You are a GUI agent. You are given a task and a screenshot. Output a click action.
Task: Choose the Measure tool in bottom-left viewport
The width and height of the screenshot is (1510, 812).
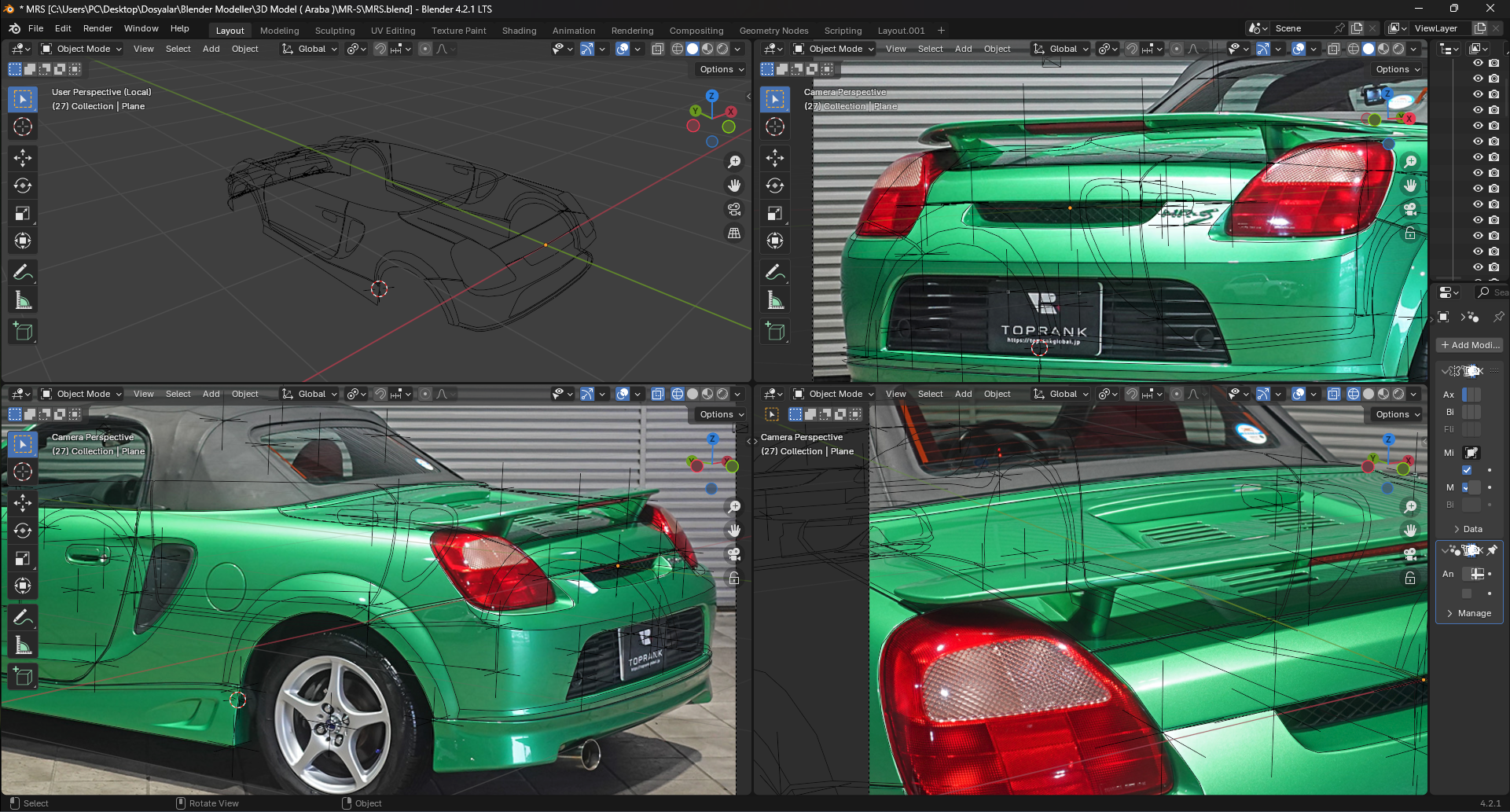point(23,645)
